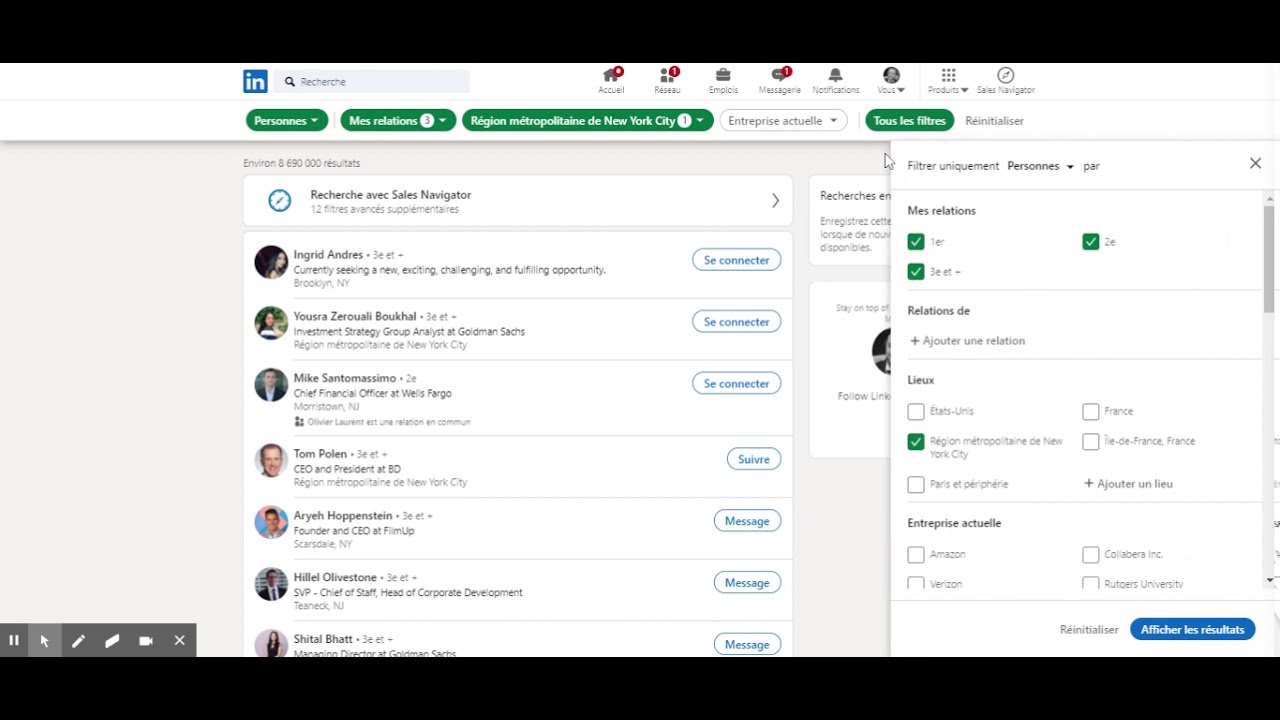Connect with Mike Santomassimo
Image resolution: width=1280 pixels, height=720 pixels.
[x=736, y=384]
